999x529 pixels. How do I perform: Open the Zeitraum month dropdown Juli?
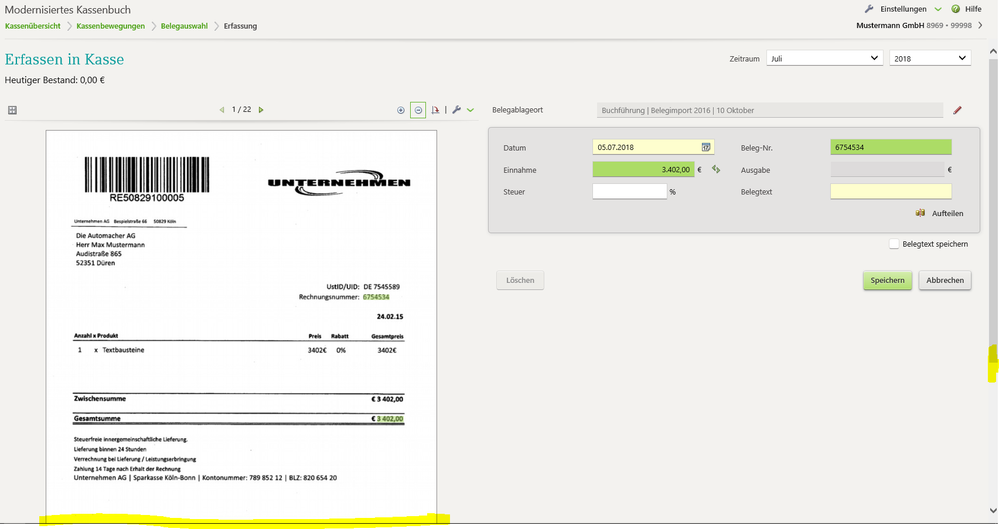824,58
